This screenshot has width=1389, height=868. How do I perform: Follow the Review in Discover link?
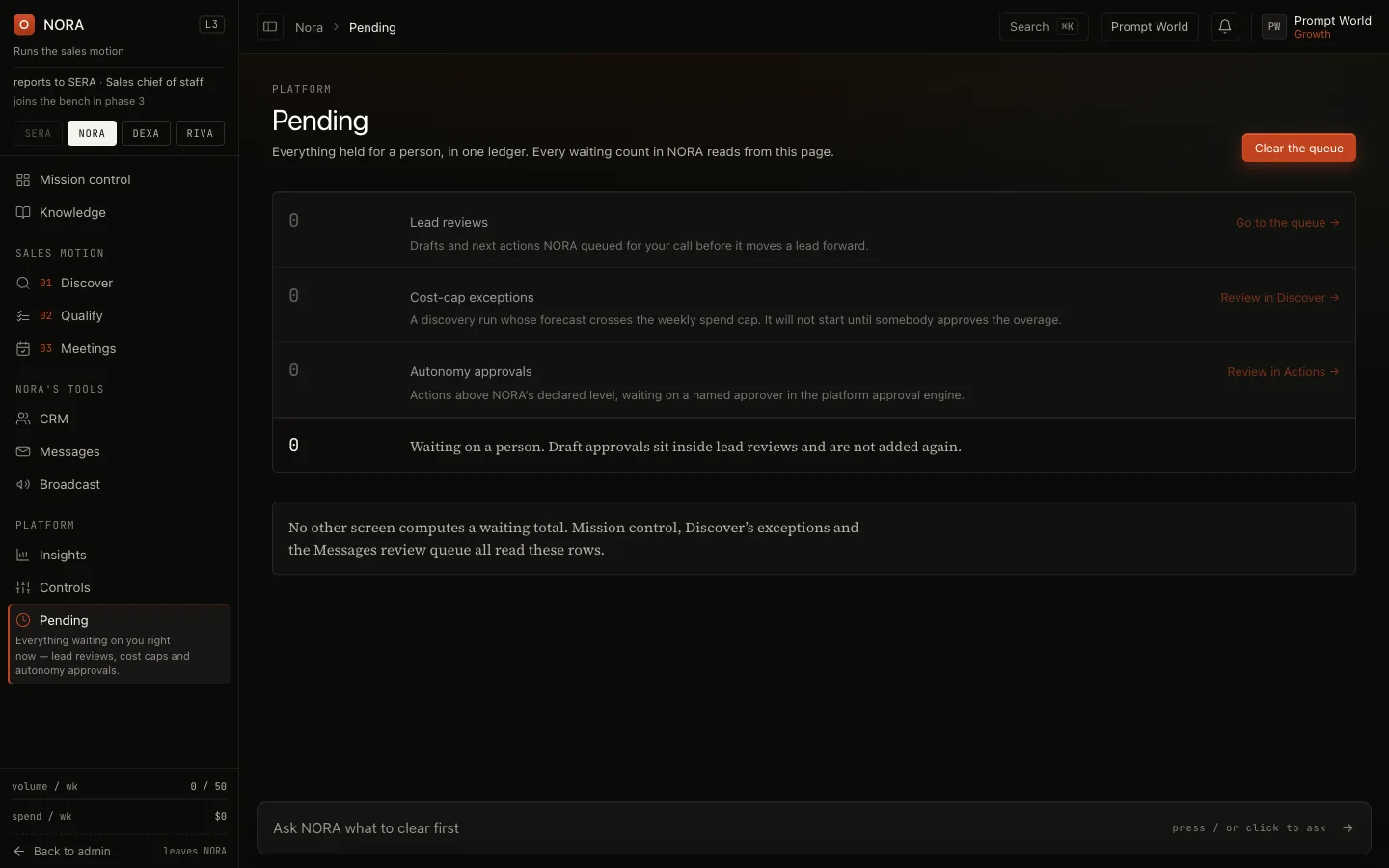pyautogui.click(x=1279, y=298)
